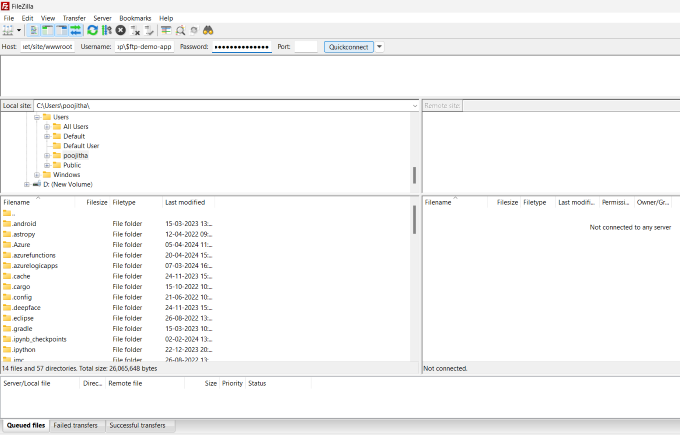Expand the Windows folder tree node
The height and width of the screenshot is (435, 680).
[37, 175]
